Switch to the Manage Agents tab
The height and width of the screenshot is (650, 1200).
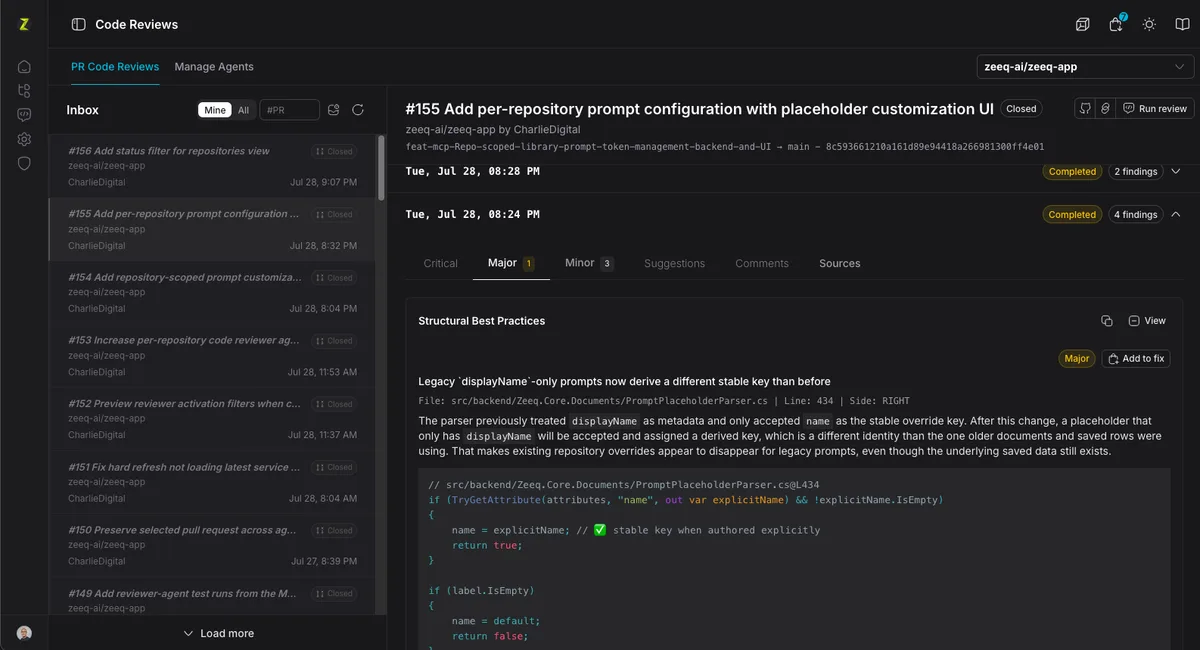point(214,67)
